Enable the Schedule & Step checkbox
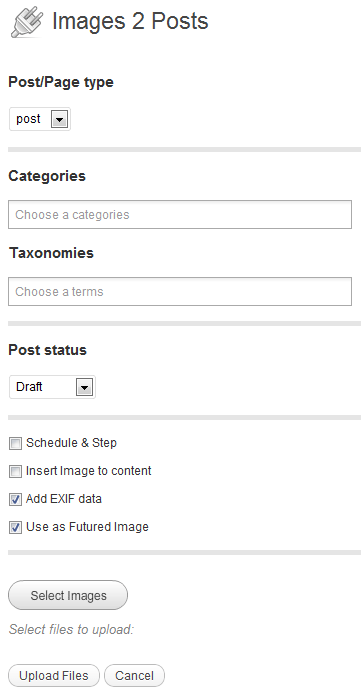Image resolution: width=361 pixels, height=700 pixels. (16, 444)
